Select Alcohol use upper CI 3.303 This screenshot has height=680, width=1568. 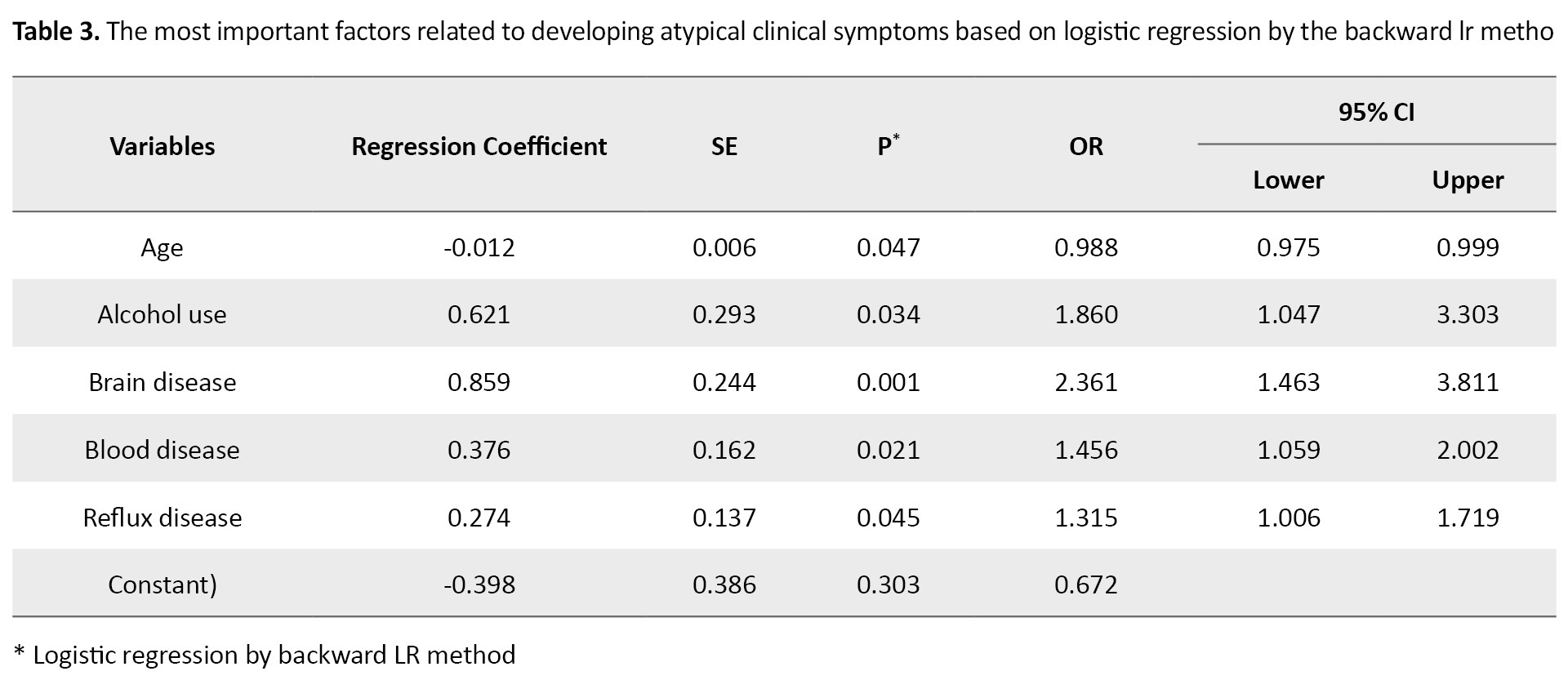pos(1468,314)
